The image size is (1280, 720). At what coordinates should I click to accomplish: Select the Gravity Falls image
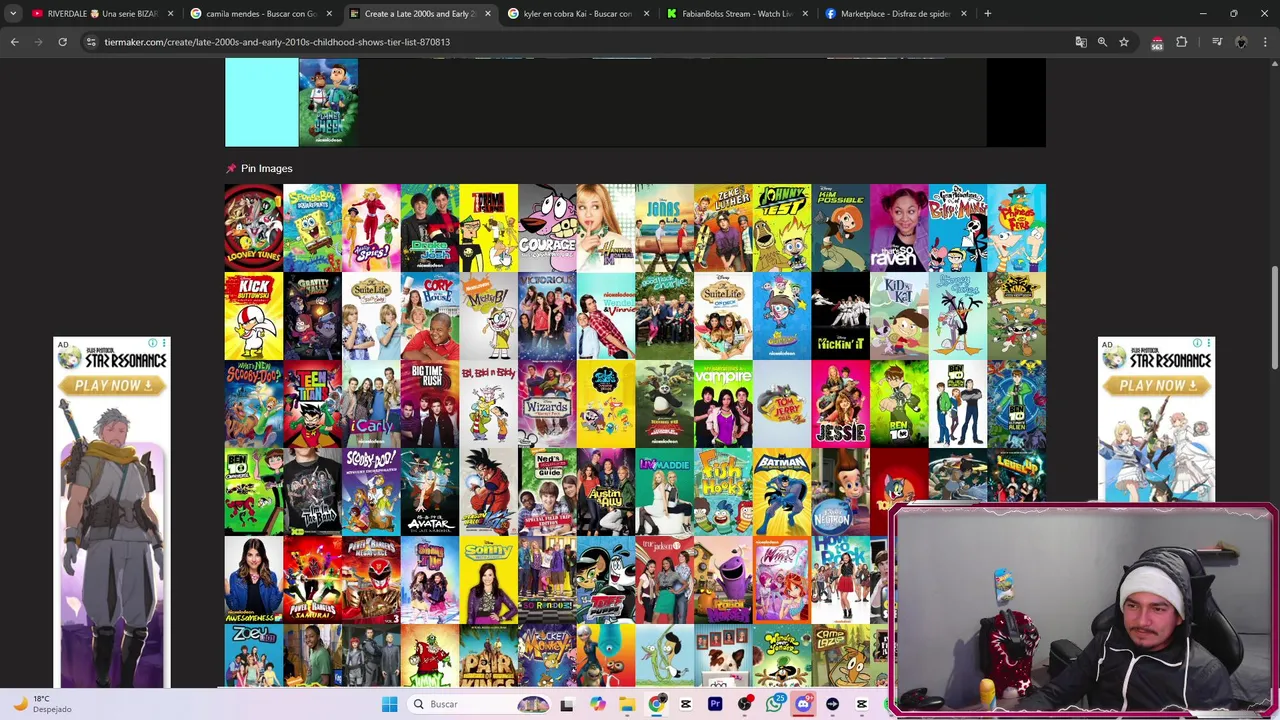click(312, 316)
